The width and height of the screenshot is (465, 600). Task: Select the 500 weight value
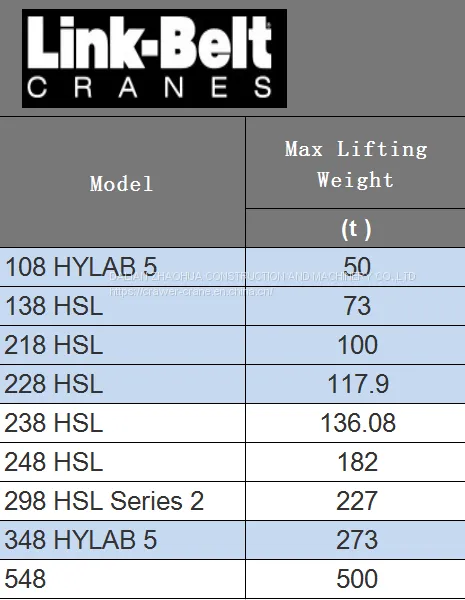[x=357, y=579]
